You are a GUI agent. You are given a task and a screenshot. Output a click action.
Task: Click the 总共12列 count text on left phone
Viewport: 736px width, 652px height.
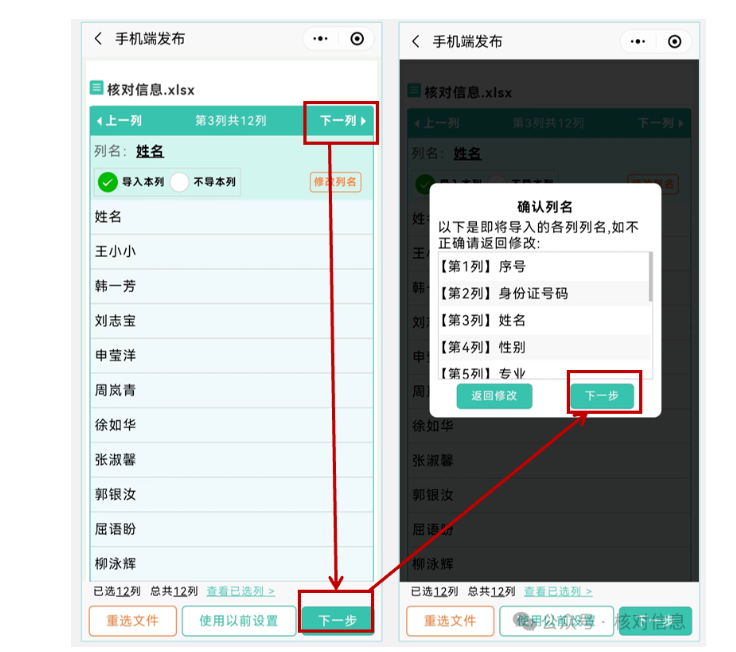(x=174, y=591)
